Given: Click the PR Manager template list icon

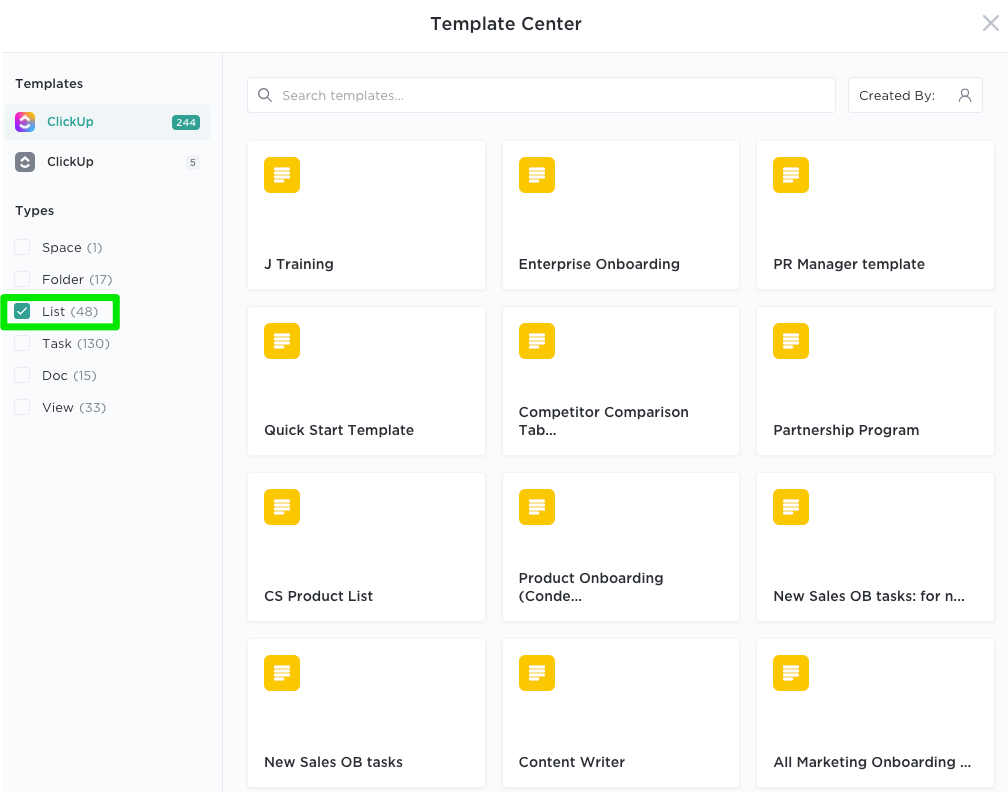Looking at the screenshot, I should pos(791,175).
